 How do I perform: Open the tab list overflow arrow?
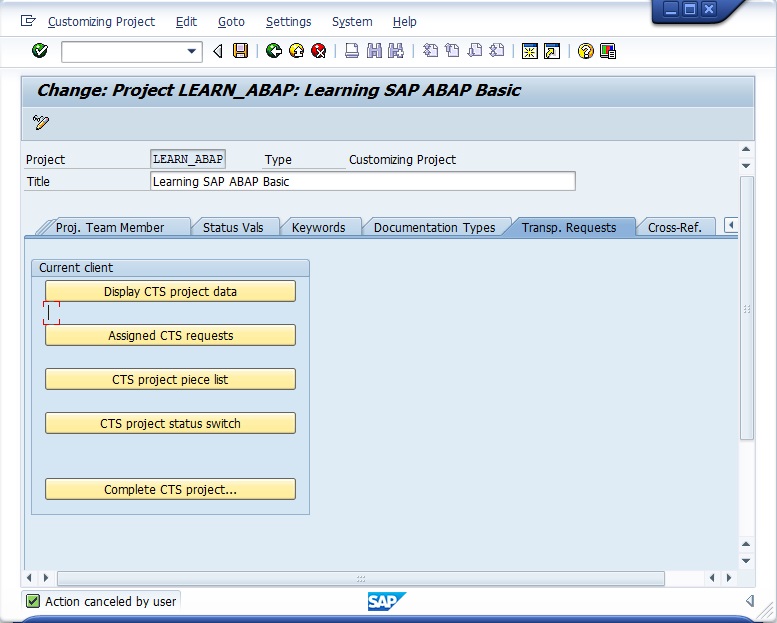[731, 226]
